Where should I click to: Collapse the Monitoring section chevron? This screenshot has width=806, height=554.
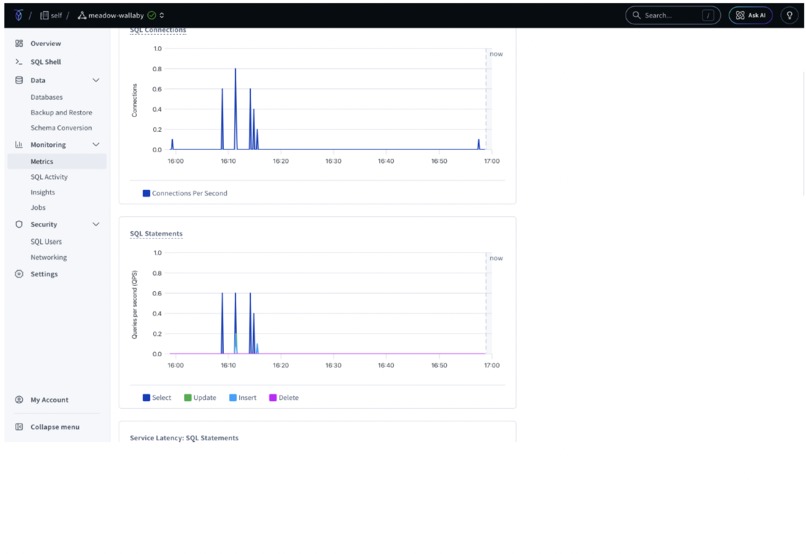pos(96,145)
